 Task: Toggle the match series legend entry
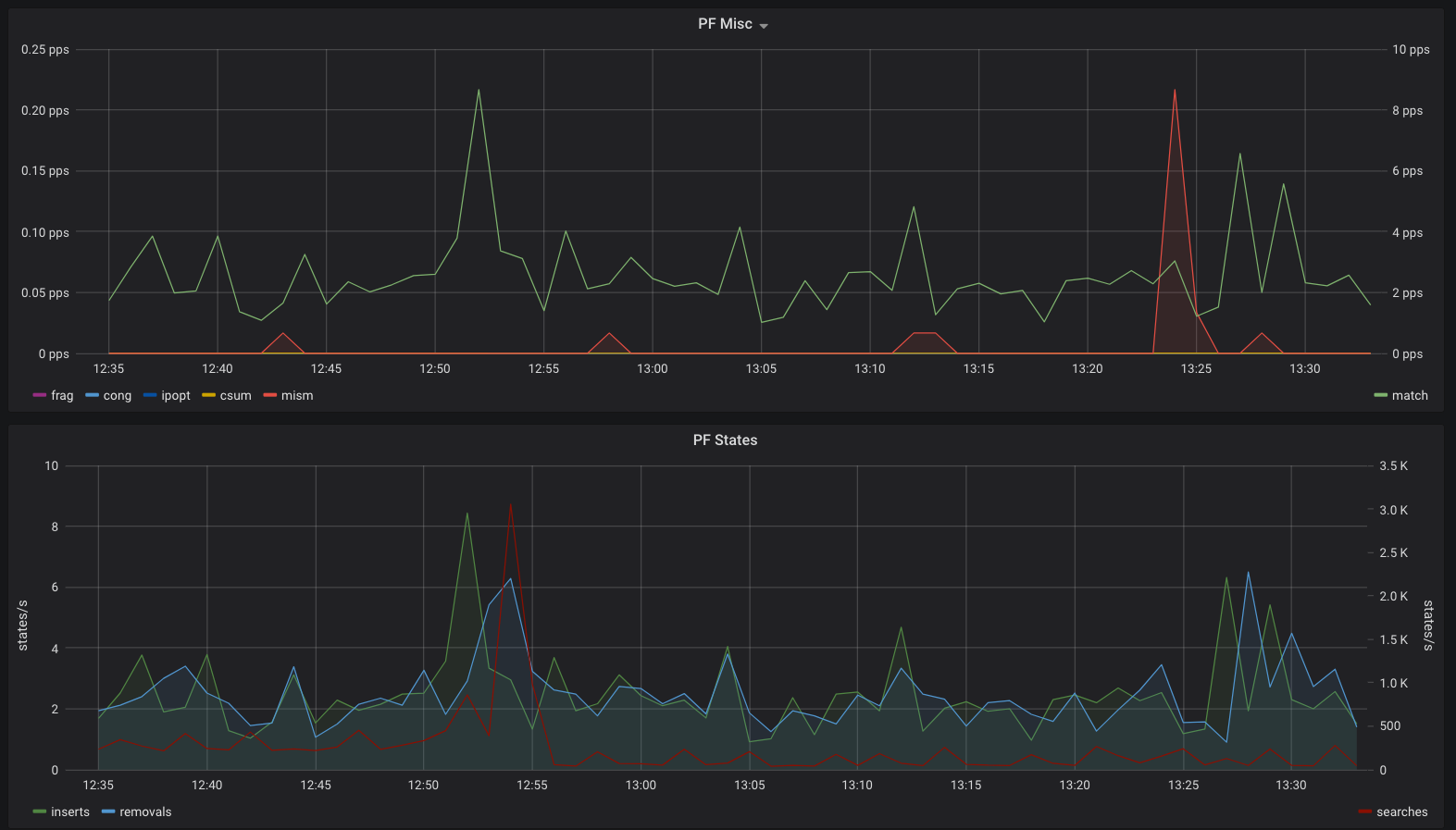pyautogui.click(x=1410, y=395)
